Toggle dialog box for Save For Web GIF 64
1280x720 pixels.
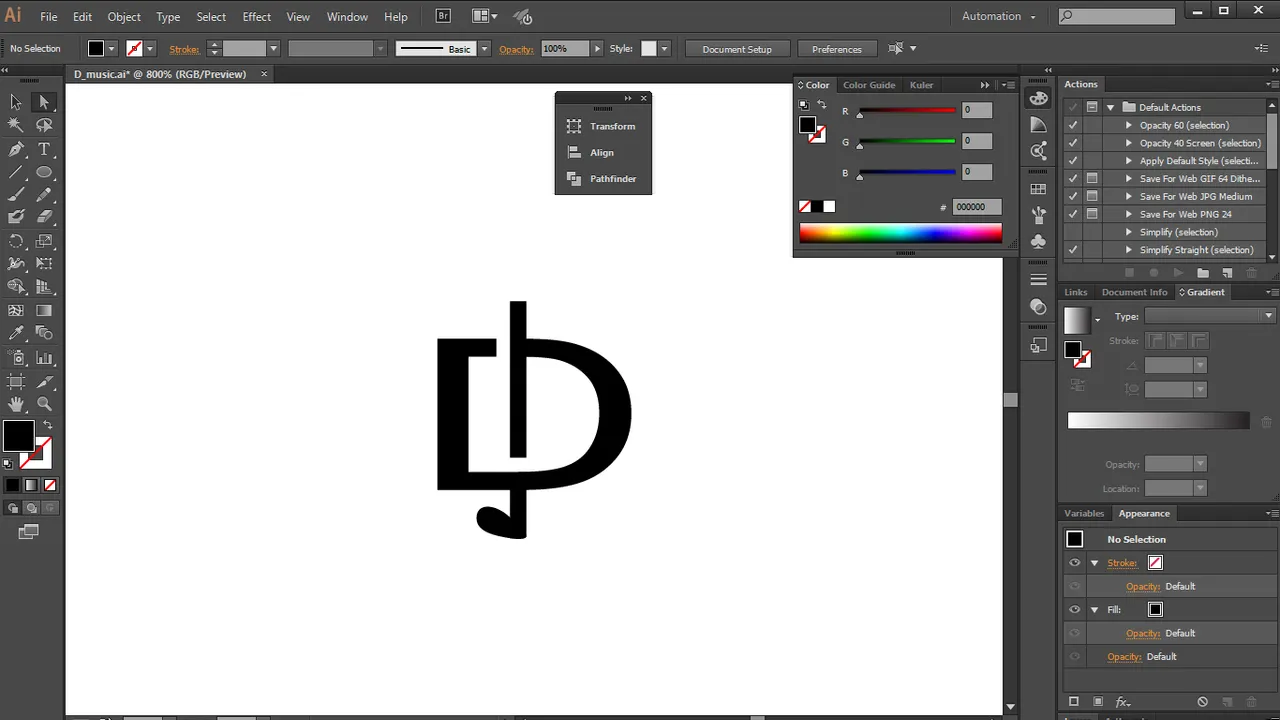coord(1092,179)
